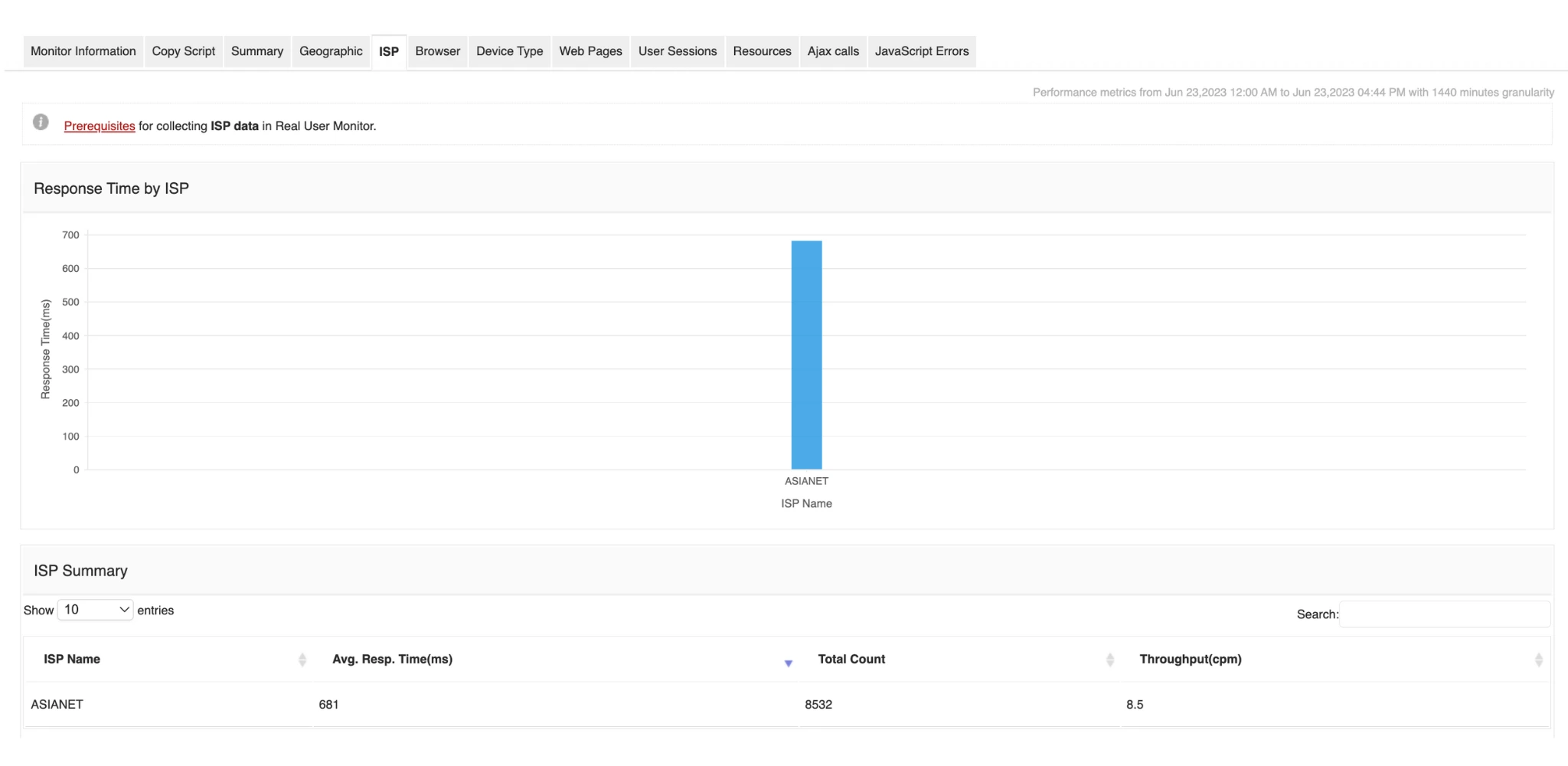The height and width of the screenshot is (766, 1568).
Task: Sort table by Throughput(cpm) arrows
Action: click(x=1539, y=660)
